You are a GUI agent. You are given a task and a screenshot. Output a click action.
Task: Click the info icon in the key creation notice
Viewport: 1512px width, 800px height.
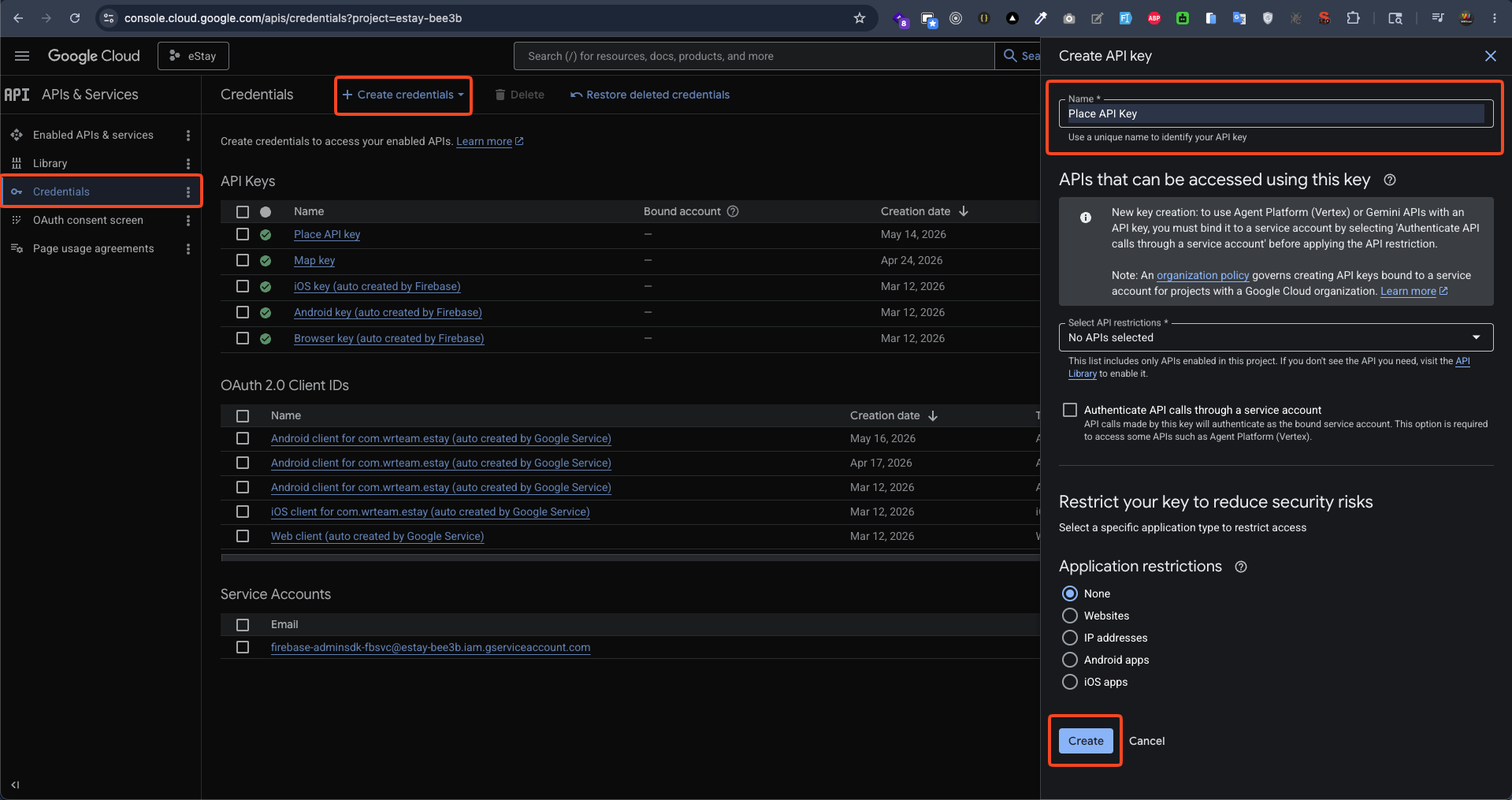coord(1086,218)
